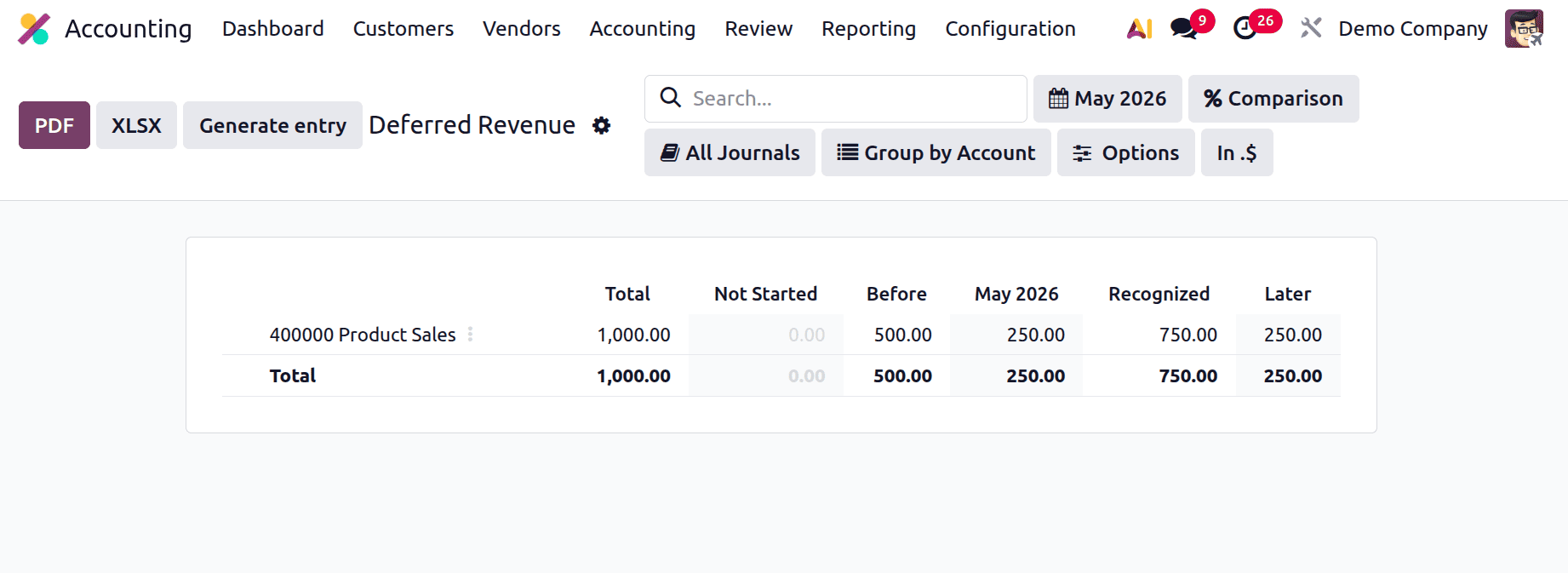Click the gear icon beside Deferred Revenue
1568x573 pixels.
(x=602, y=126)
